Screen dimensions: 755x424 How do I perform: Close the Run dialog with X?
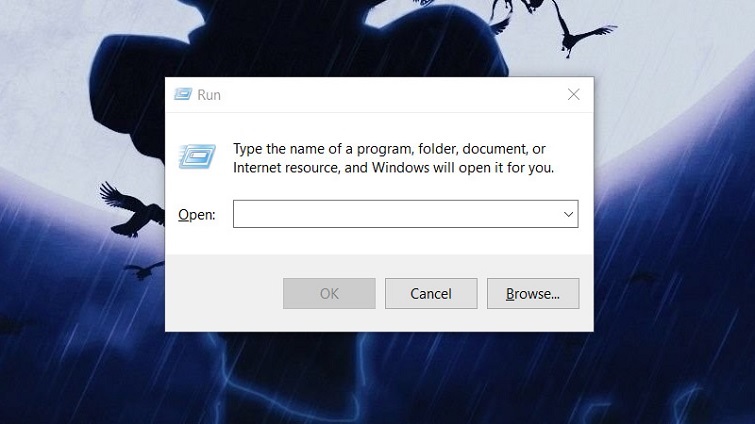[573, 95]
